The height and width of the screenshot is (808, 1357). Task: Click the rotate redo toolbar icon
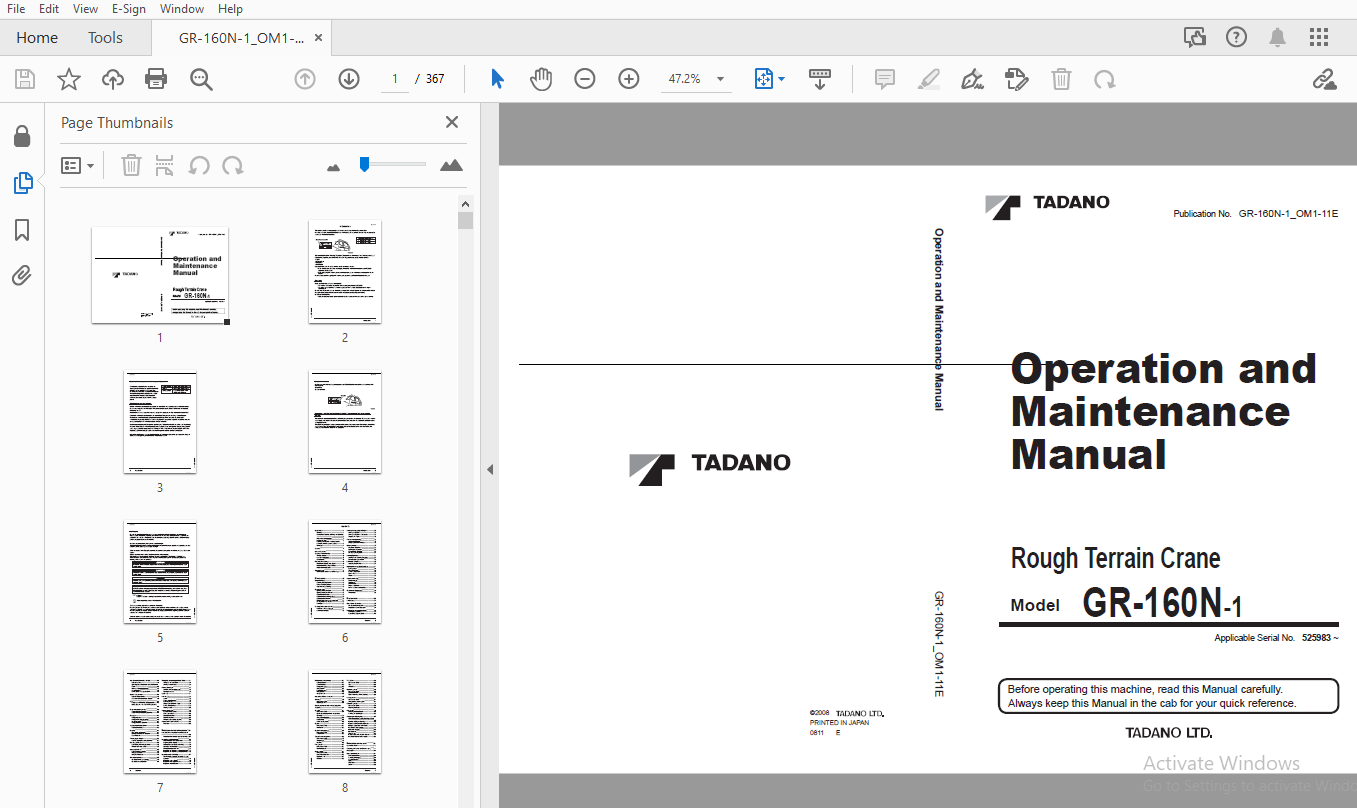click(1105, 79)
